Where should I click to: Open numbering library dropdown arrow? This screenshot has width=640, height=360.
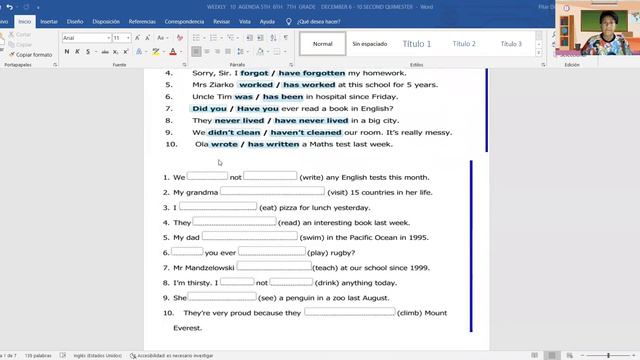(221, 38)
